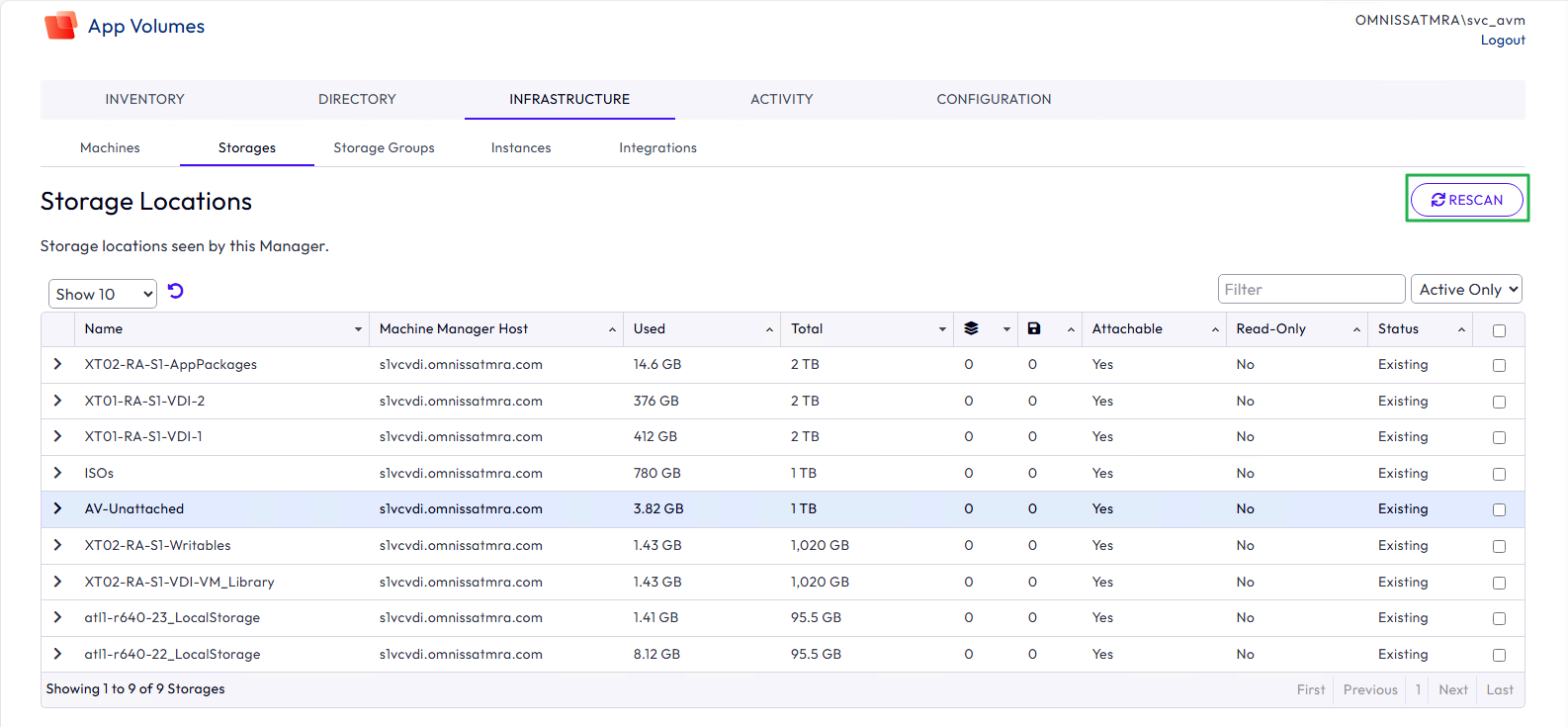Open the Show 10 page size dropdown
This screenshot has height=727, width=1568.
(x=103, y=294)
